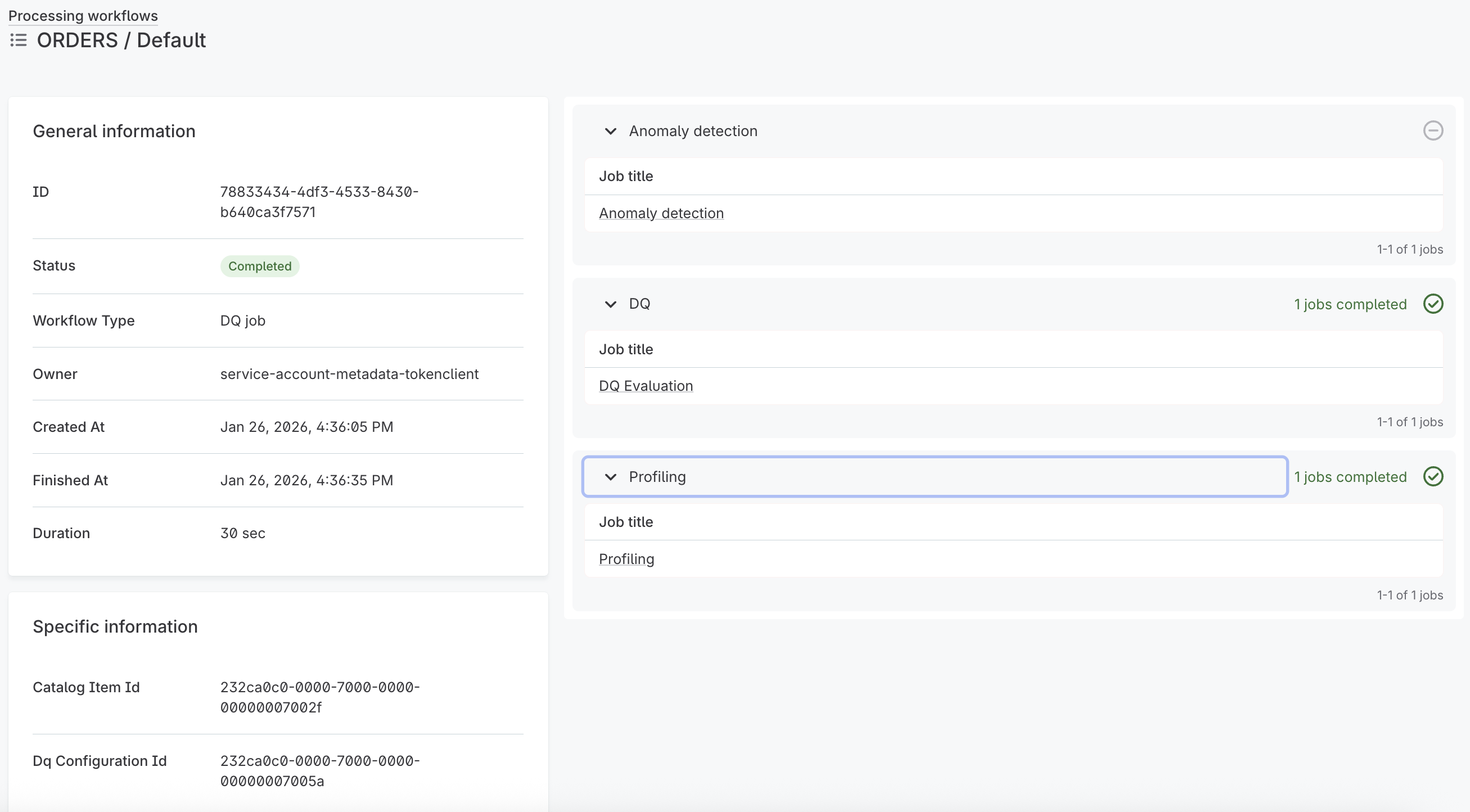This screenshot has height=812, width=1470.
Task: Collapse the Anomaly detection section
Action: [x=611, y=130]
